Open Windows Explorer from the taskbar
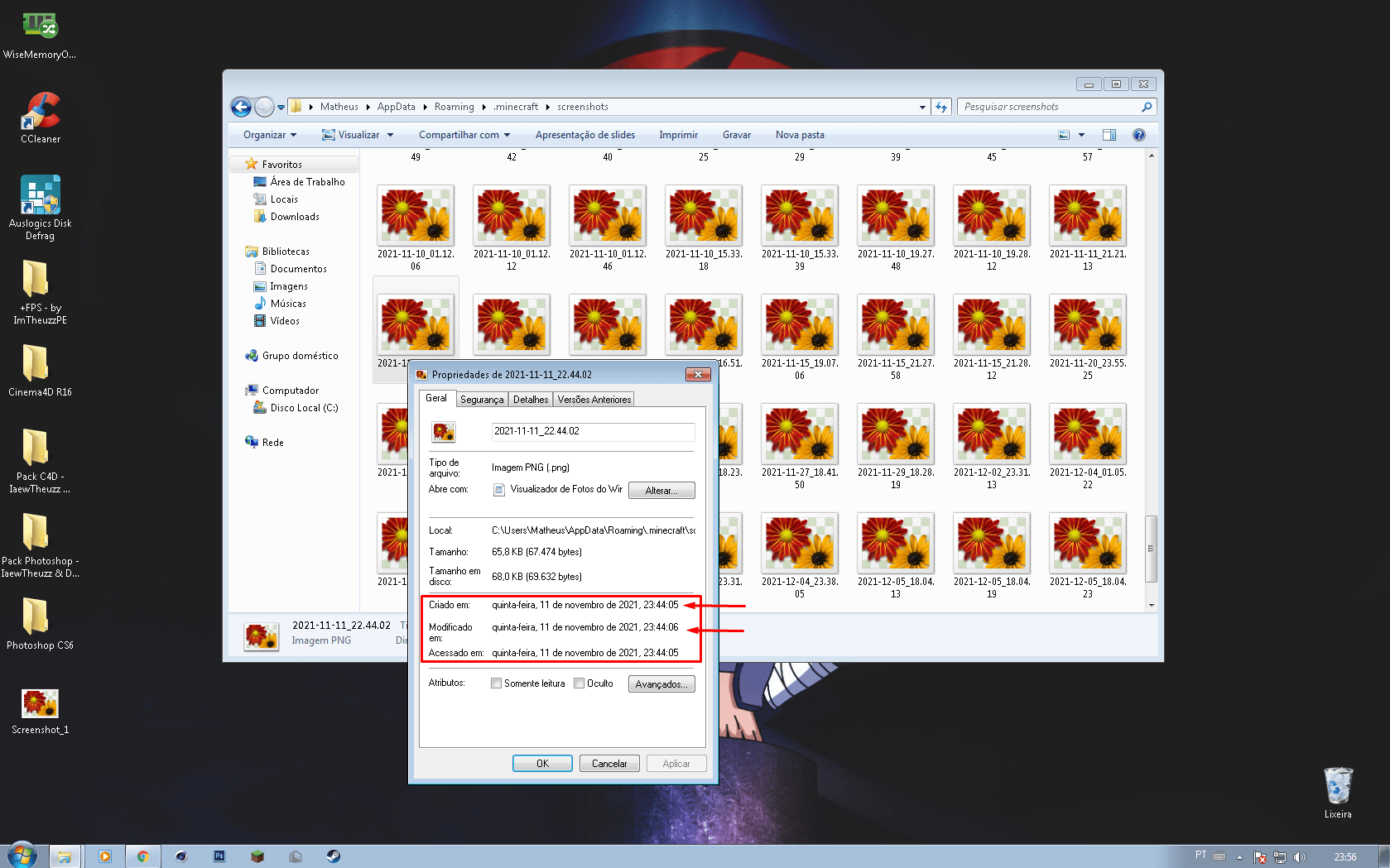 click(64, 856)
